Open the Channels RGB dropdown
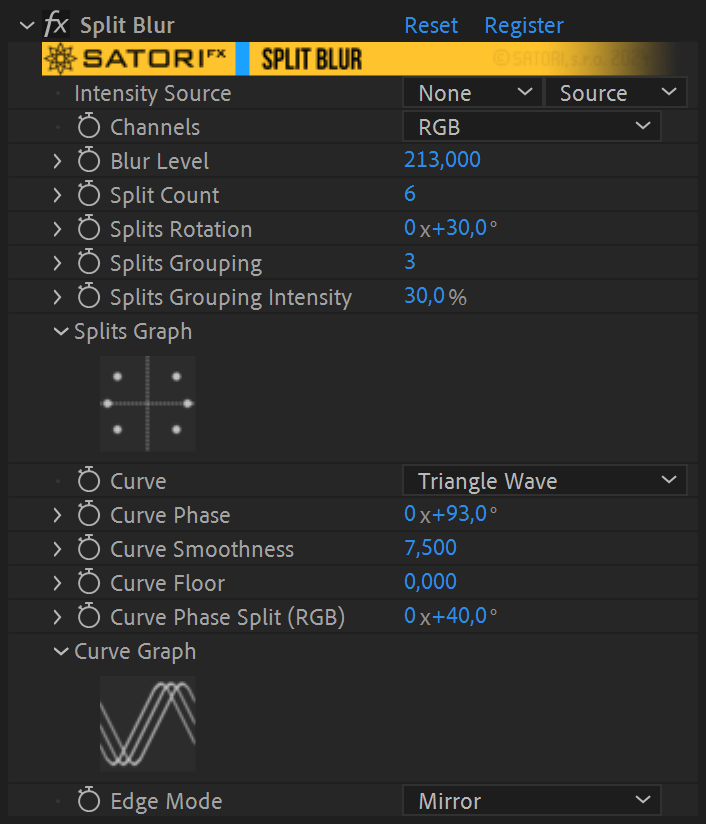The width and height of the screenshot is (706, 824). click(x=531, y=126)
